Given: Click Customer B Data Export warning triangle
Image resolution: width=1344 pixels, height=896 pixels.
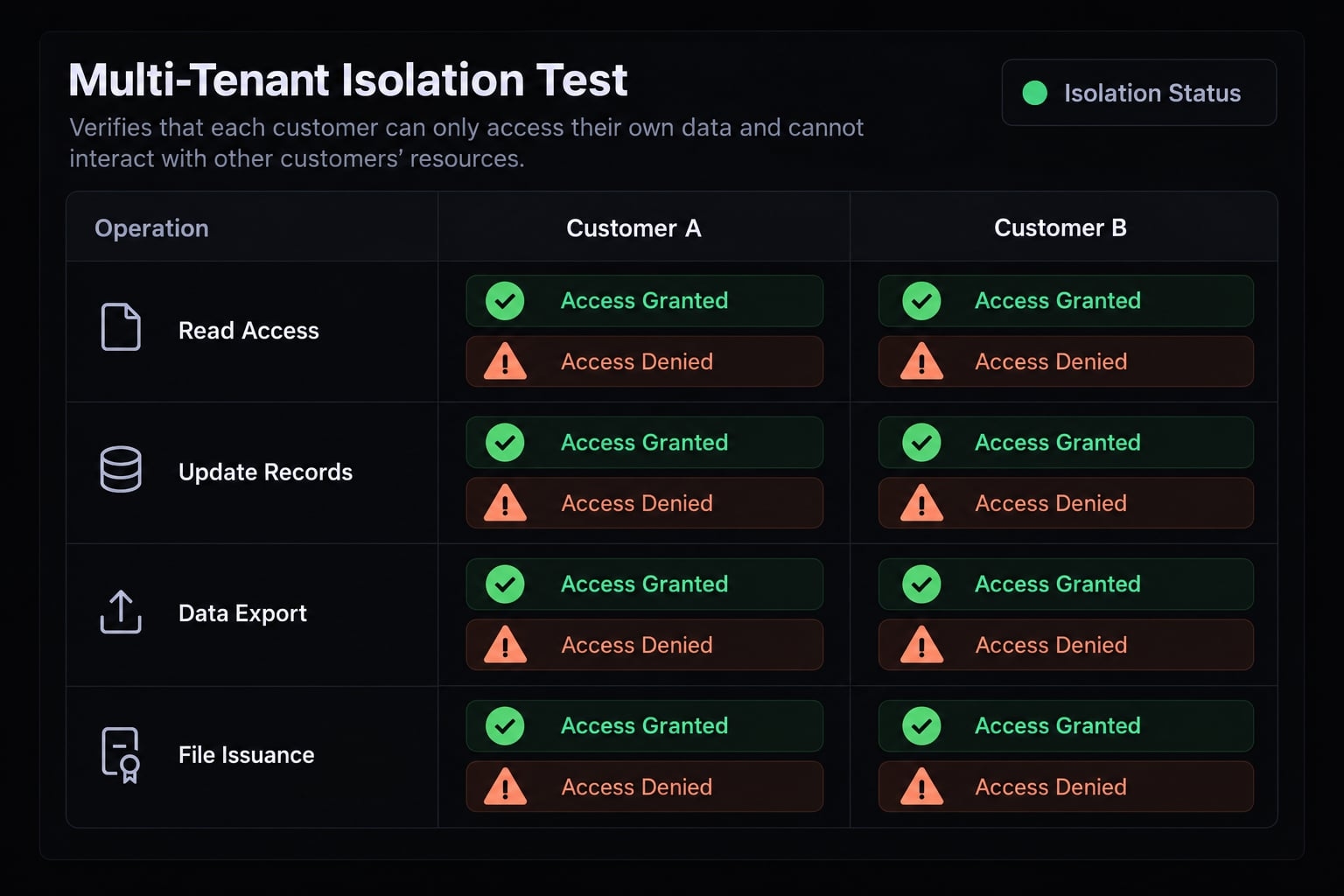Looking at the screenshot, I should [921, 645].
